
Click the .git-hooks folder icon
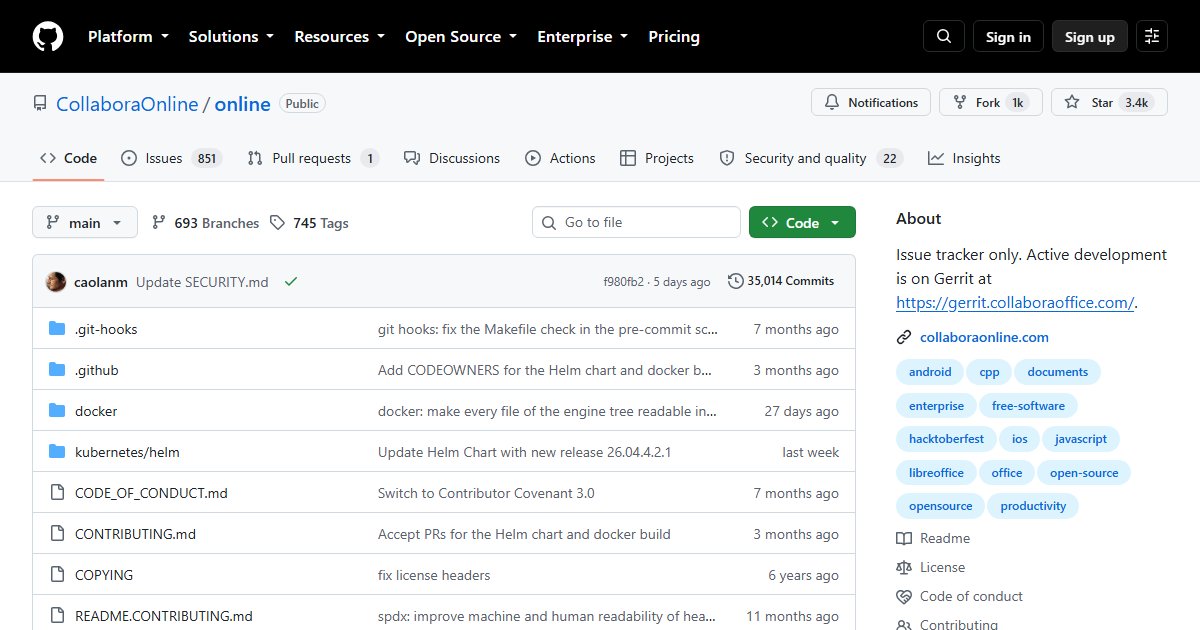coord(57,329)
